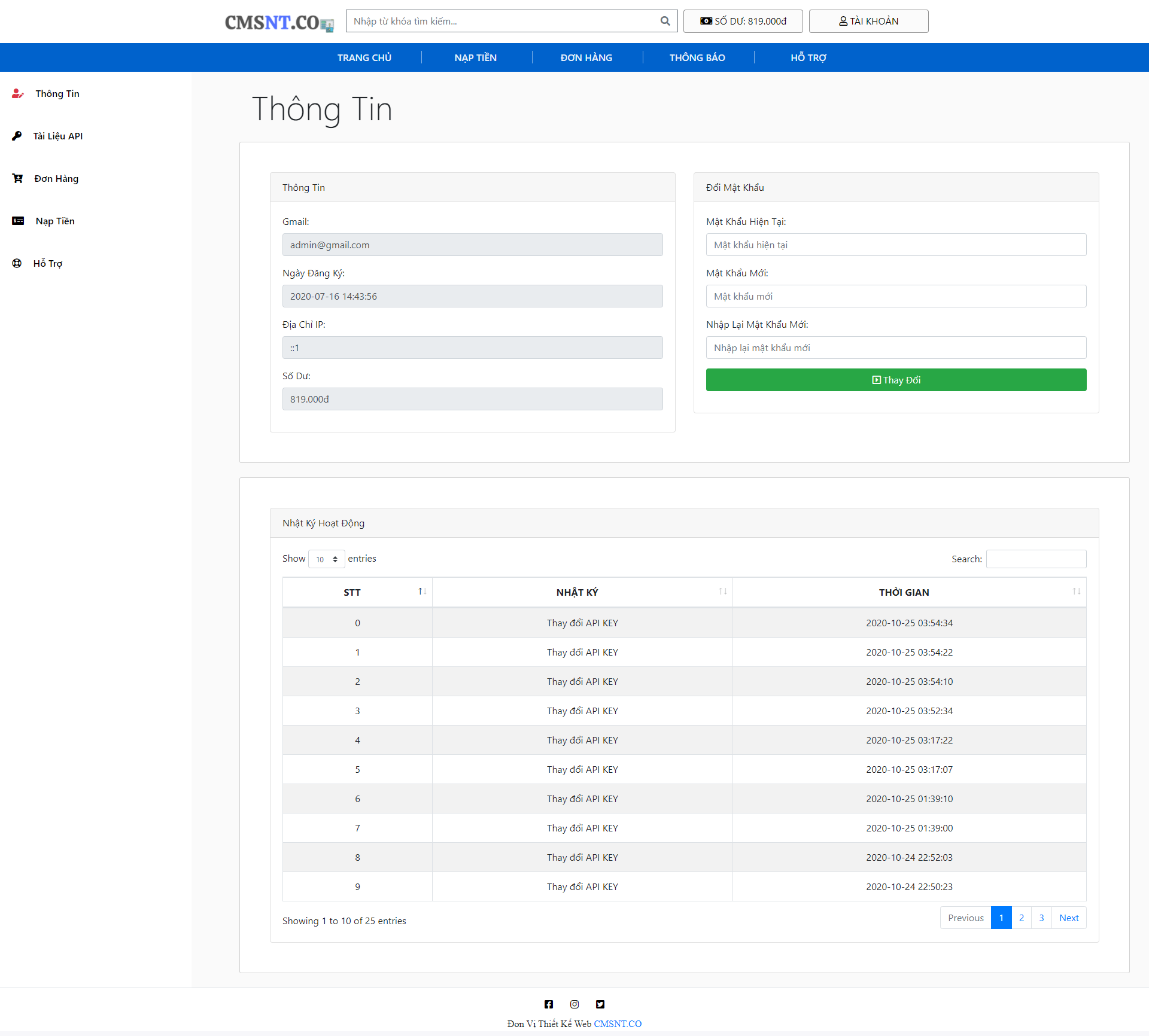Viewport: 1149px width, 1036px height.
Task: Click the Hỗ Trợ lifebuoy icon
Action: coord(17,263)
